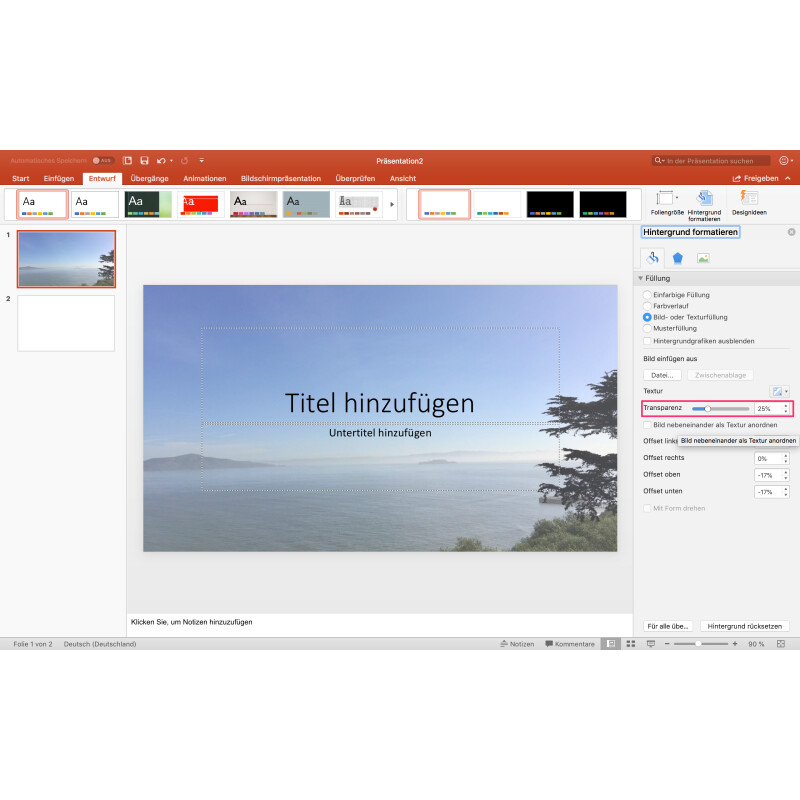This screenshot has width=800, height=800.
Task: Switch to slide sorter grid view icon
Action: click(630, 644)
